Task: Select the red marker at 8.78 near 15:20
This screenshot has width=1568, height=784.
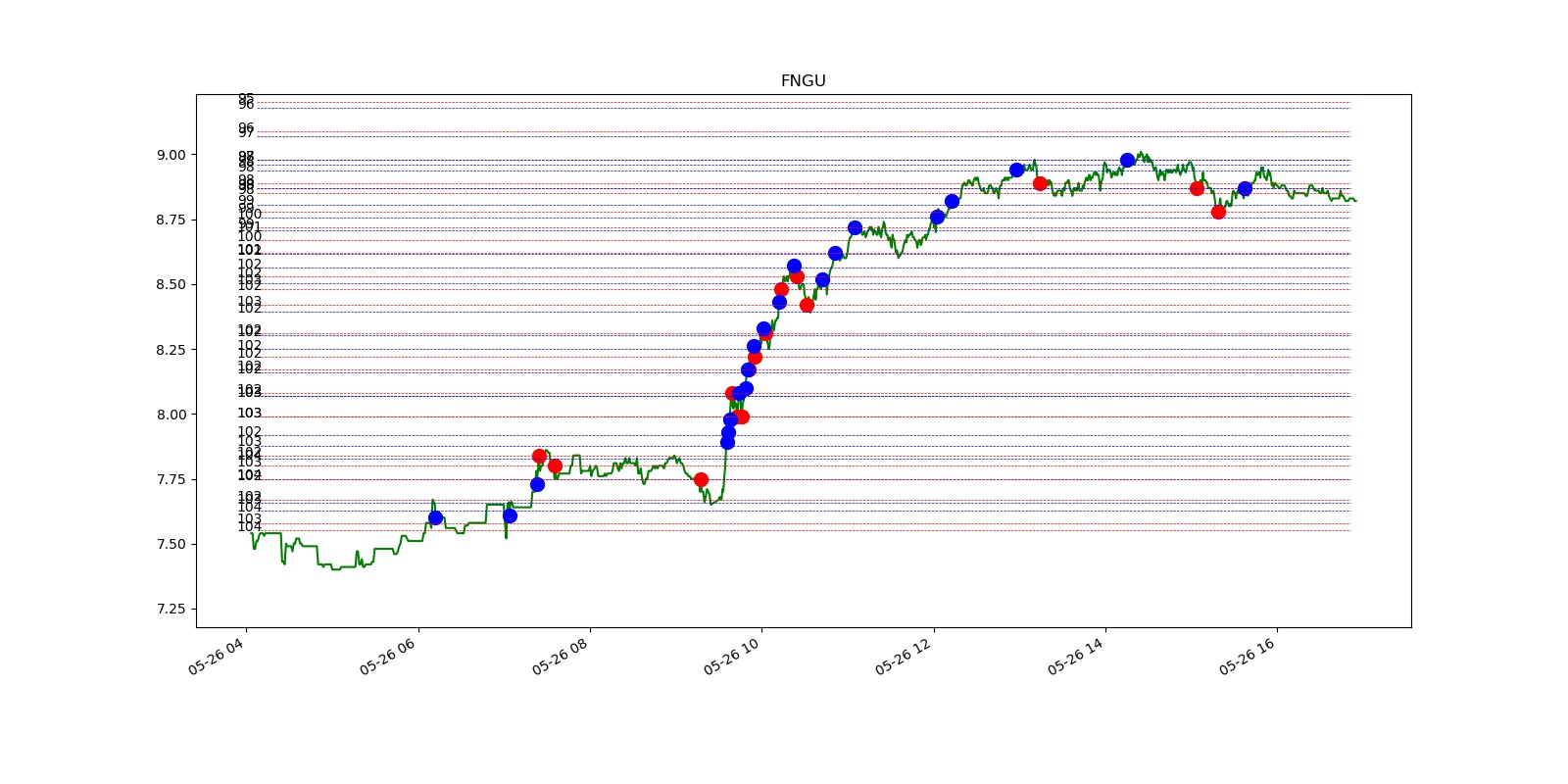Action: click(1218, 212)
